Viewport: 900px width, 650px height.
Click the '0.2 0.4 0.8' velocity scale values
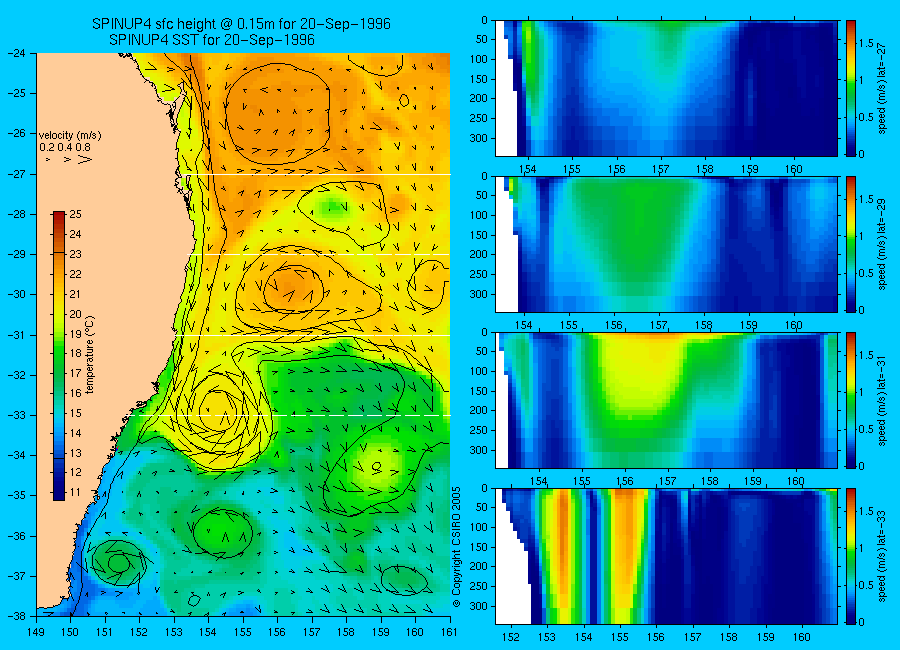tap(65, 147)
